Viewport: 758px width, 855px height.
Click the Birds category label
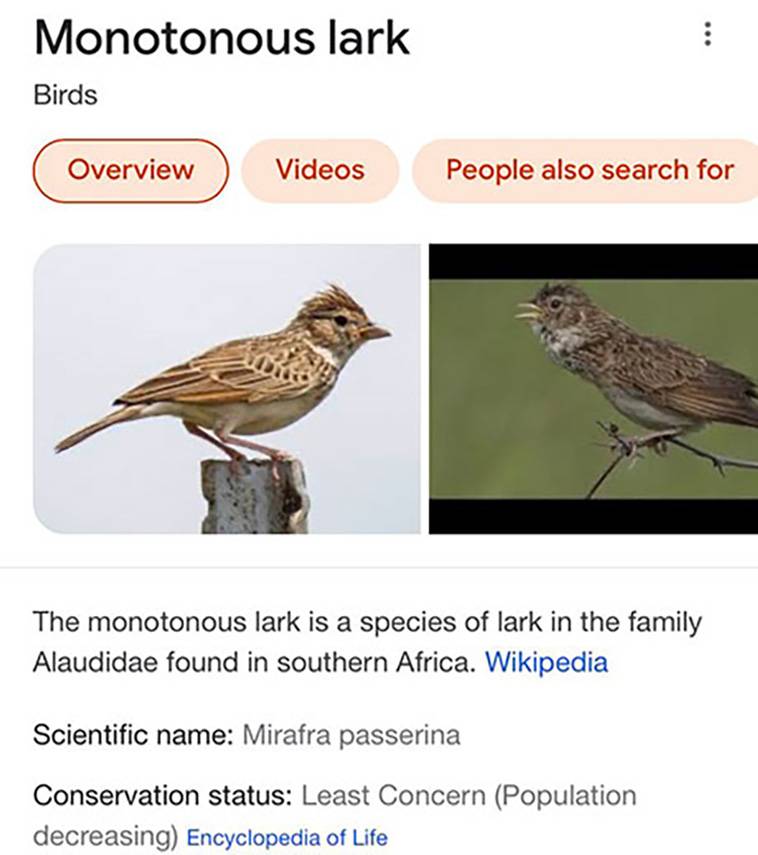(x=65, y=95)
